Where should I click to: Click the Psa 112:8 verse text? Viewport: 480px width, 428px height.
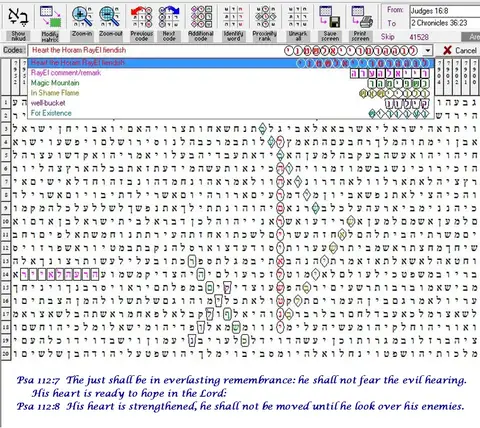[240, 406]
